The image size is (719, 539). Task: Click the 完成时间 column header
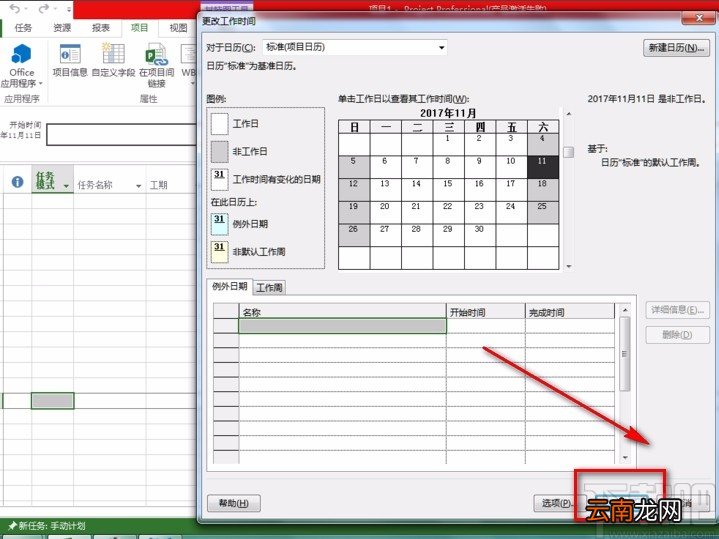570,311
